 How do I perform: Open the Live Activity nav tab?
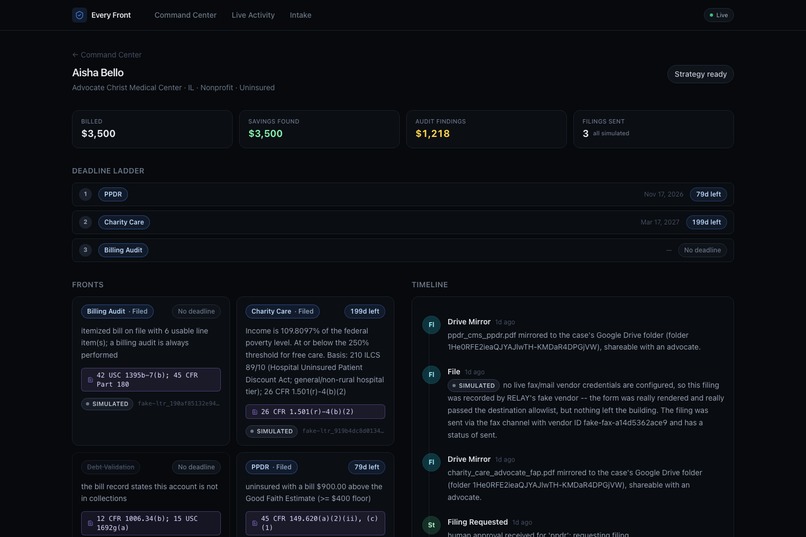click(253, 15)
